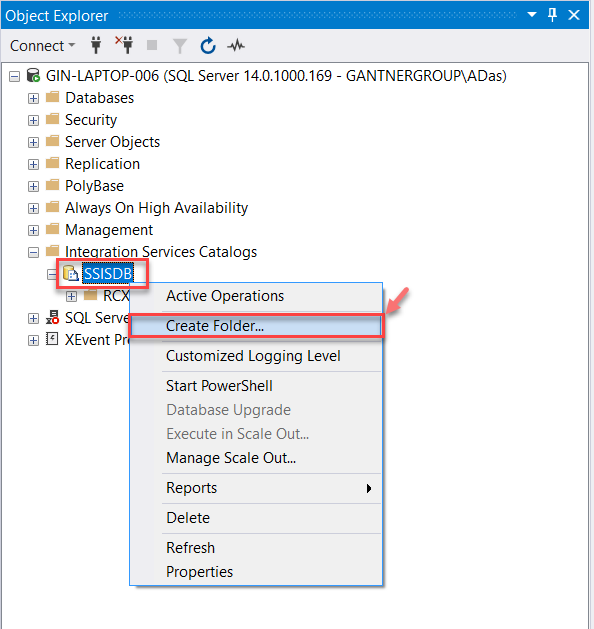The image size is (594, 629).
Task: Expand the Security folder node
Action: (x=34, y=120)
